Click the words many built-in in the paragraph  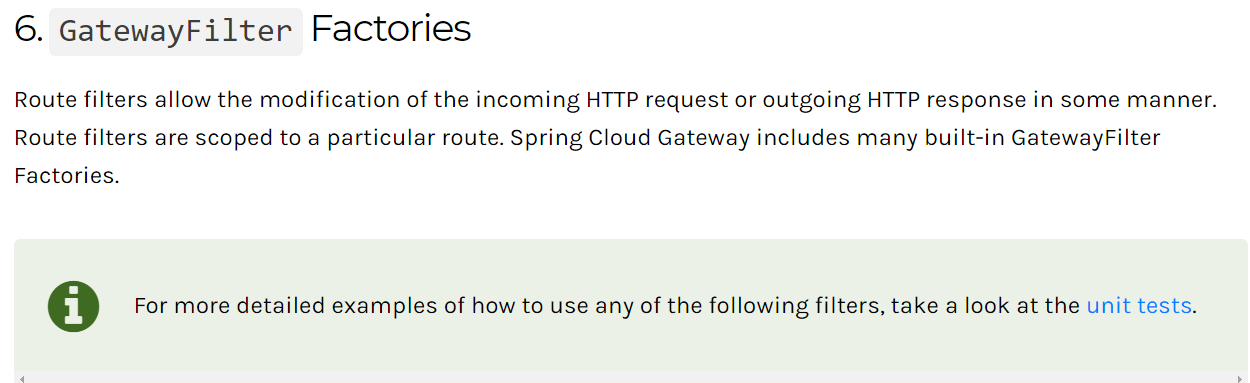pos(931,138)
